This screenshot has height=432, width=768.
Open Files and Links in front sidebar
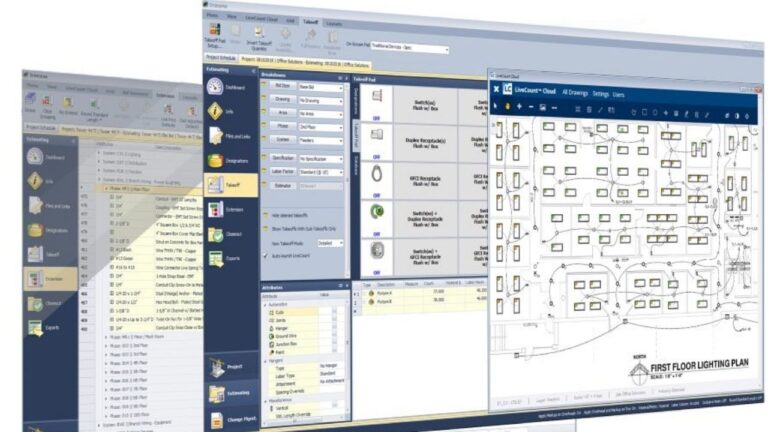[x=231, y=136]
